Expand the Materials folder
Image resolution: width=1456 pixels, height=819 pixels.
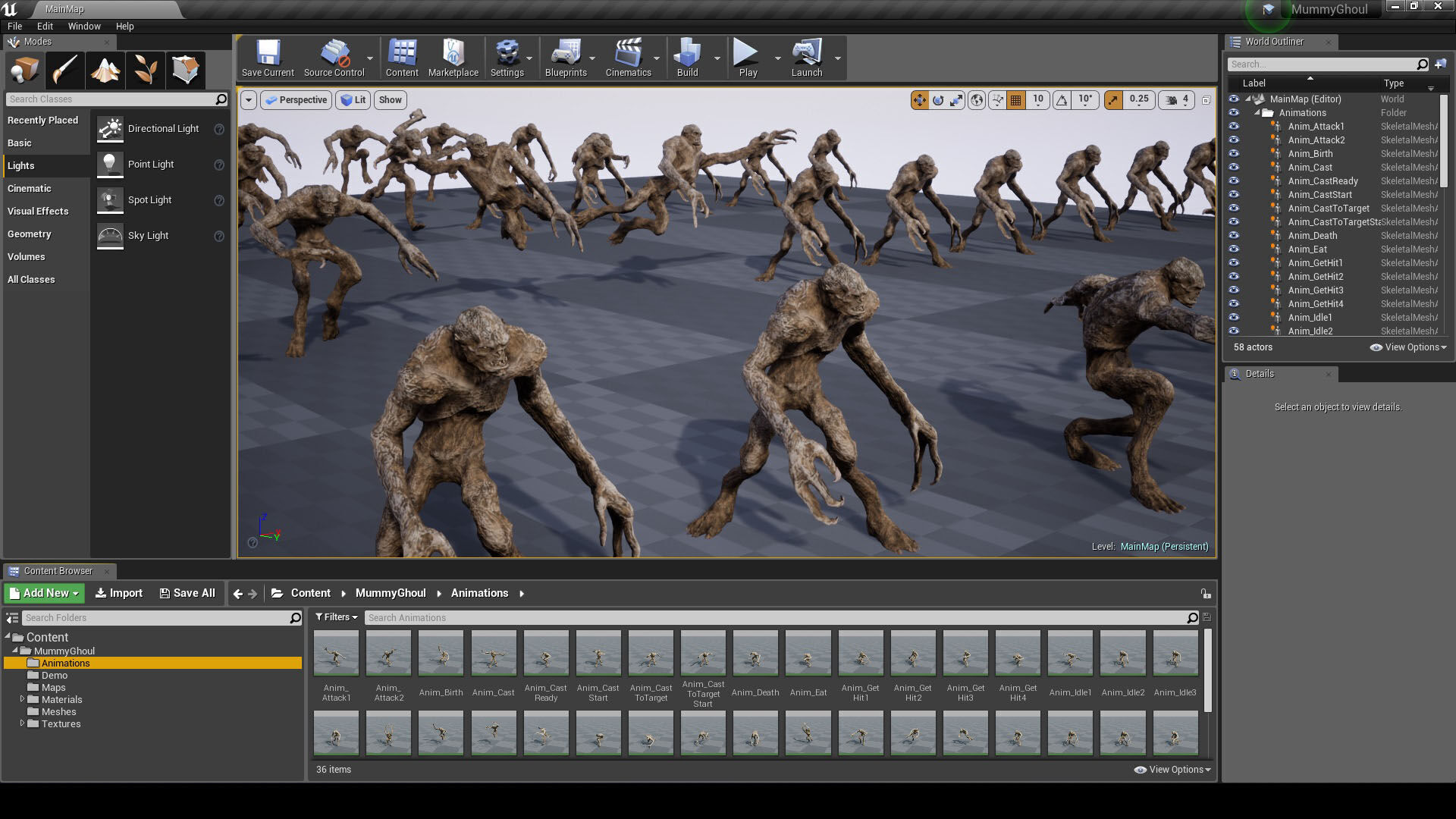tap(22, 700)
